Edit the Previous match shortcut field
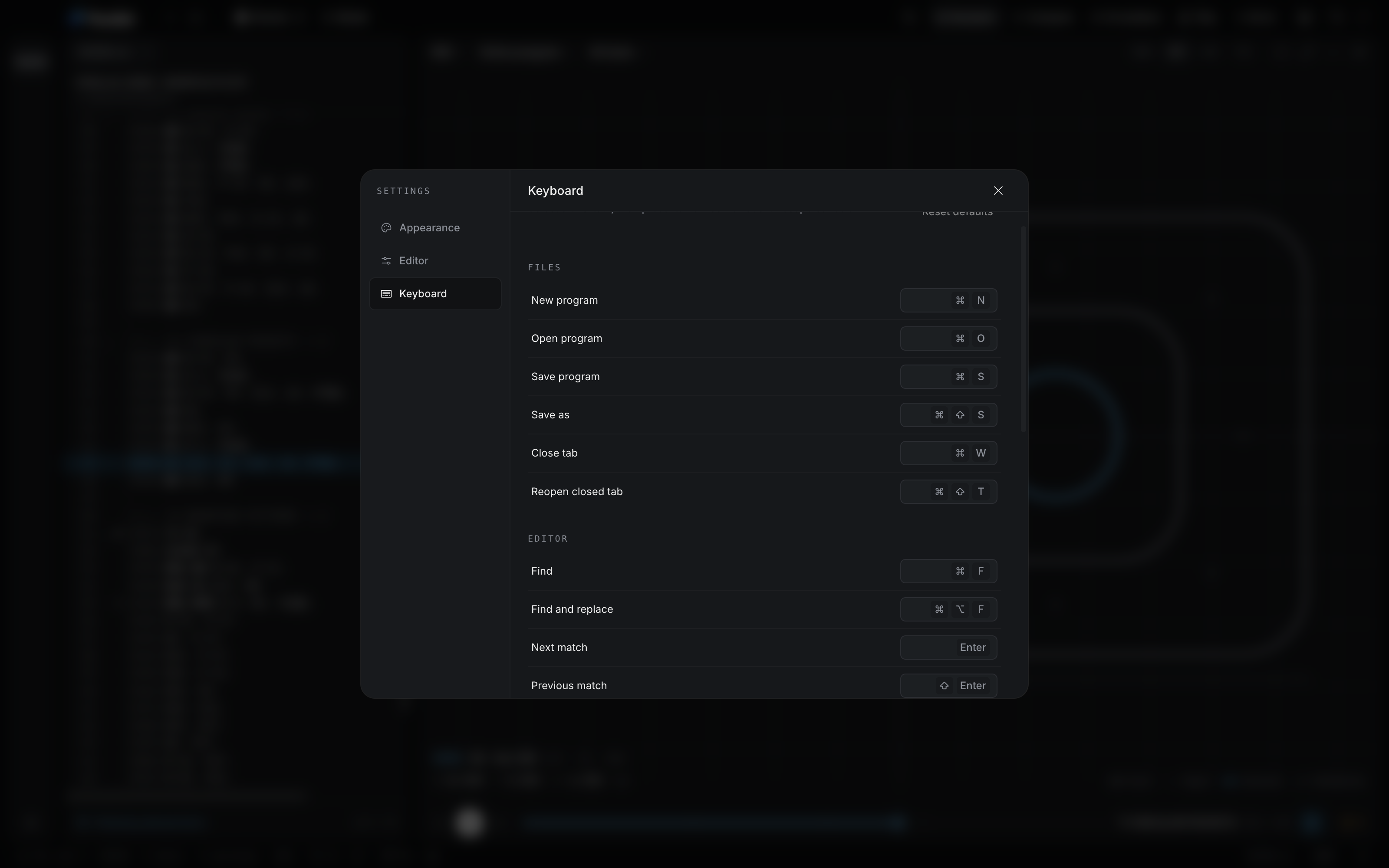This screenshot has height=868, width=1389. click(948, 685)
